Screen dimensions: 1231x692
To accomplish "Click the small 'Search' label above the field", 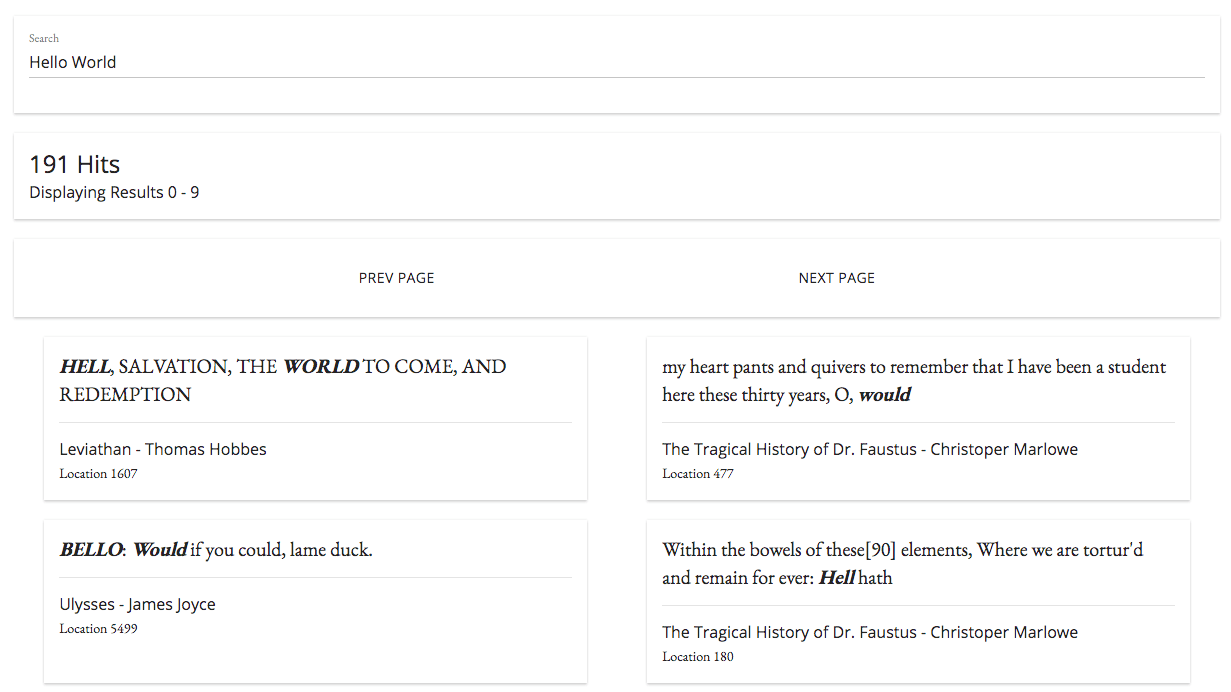I will pos(44,38).
